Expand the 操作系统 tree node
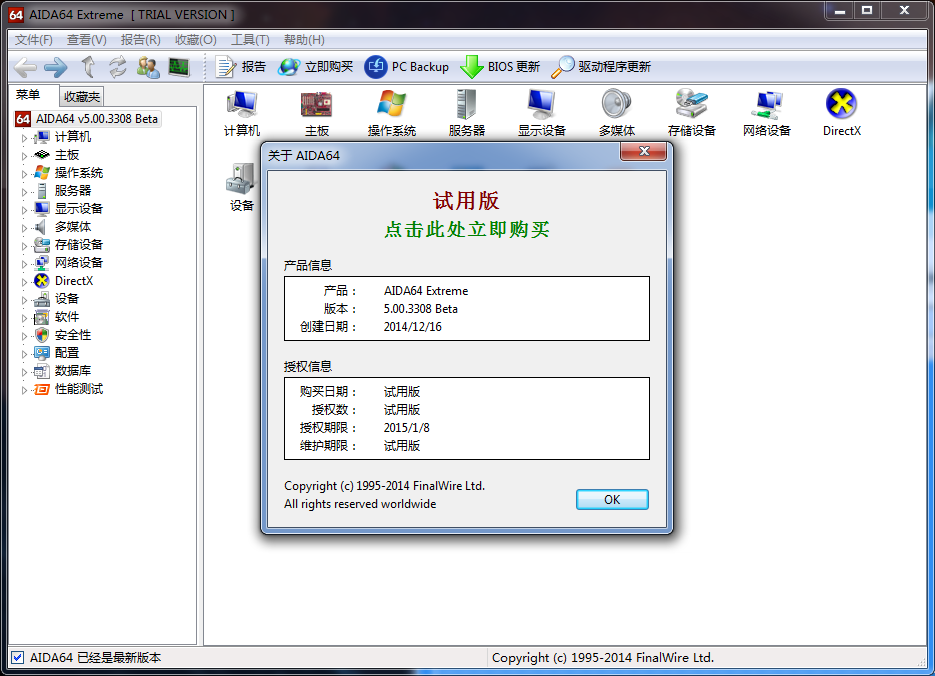This screenshot has width=935, height=676. (24, 173)
